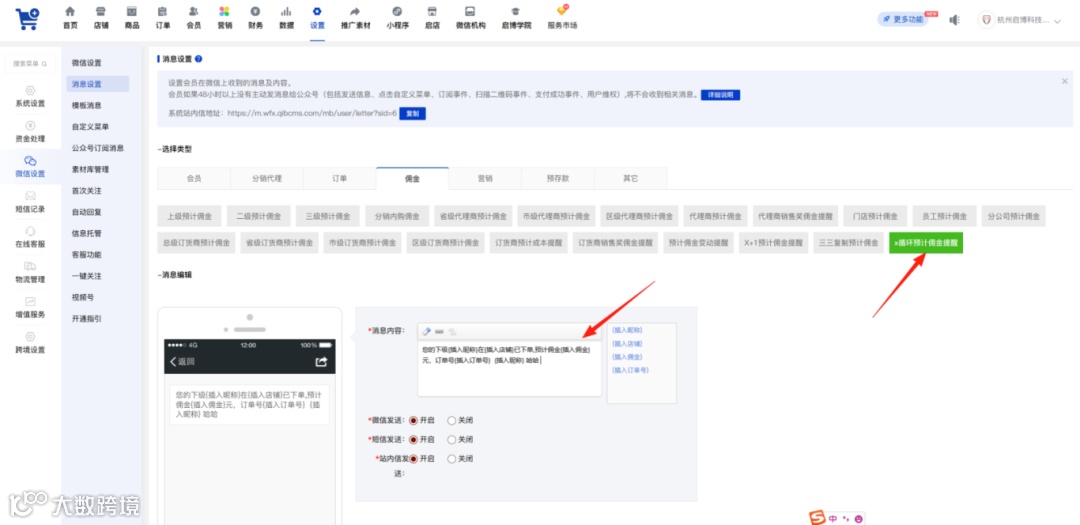This screenshot has width=1080, height=525.
Task: Open the 数据 data section
Action: 287,17
